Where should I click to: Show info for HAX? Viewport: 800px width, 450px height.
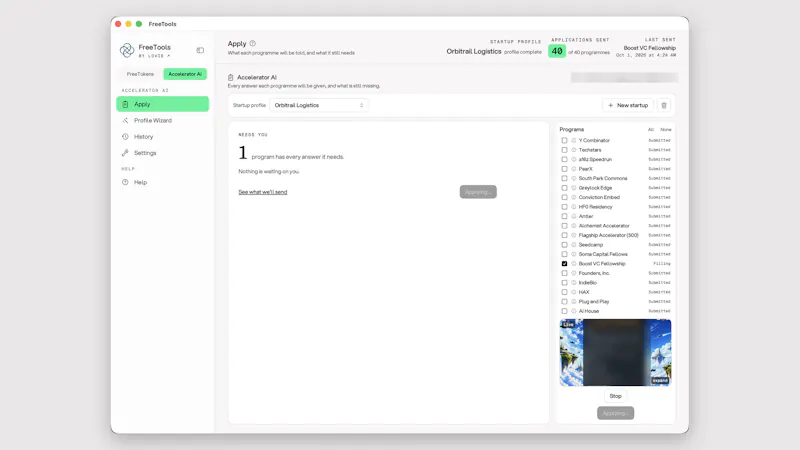(573, 292)
